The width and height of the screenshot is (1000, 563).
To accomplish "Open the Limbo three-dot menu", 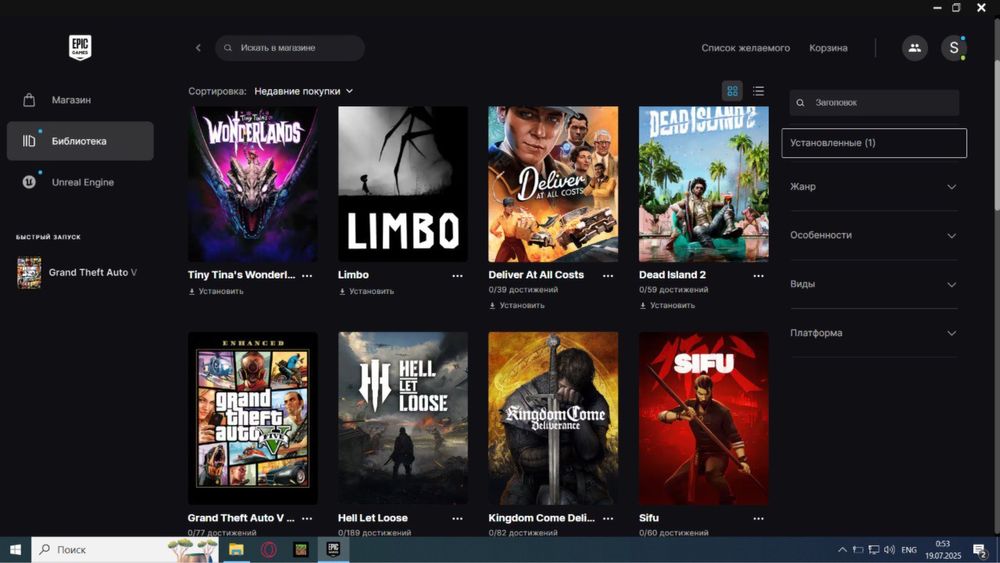I will tap(457, 275).
